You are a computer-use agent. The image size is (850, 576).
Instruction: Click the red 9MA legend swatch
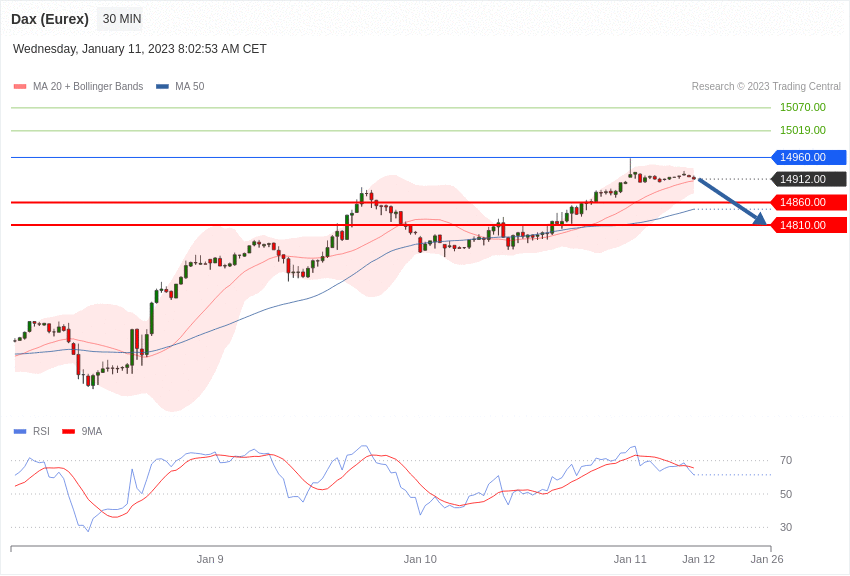pos(68,432)
